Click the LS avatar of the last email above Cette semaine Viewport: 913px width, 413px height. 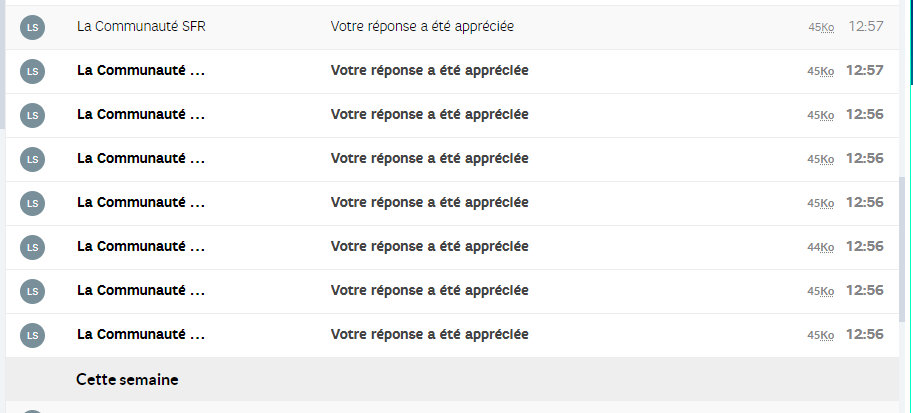33,335
